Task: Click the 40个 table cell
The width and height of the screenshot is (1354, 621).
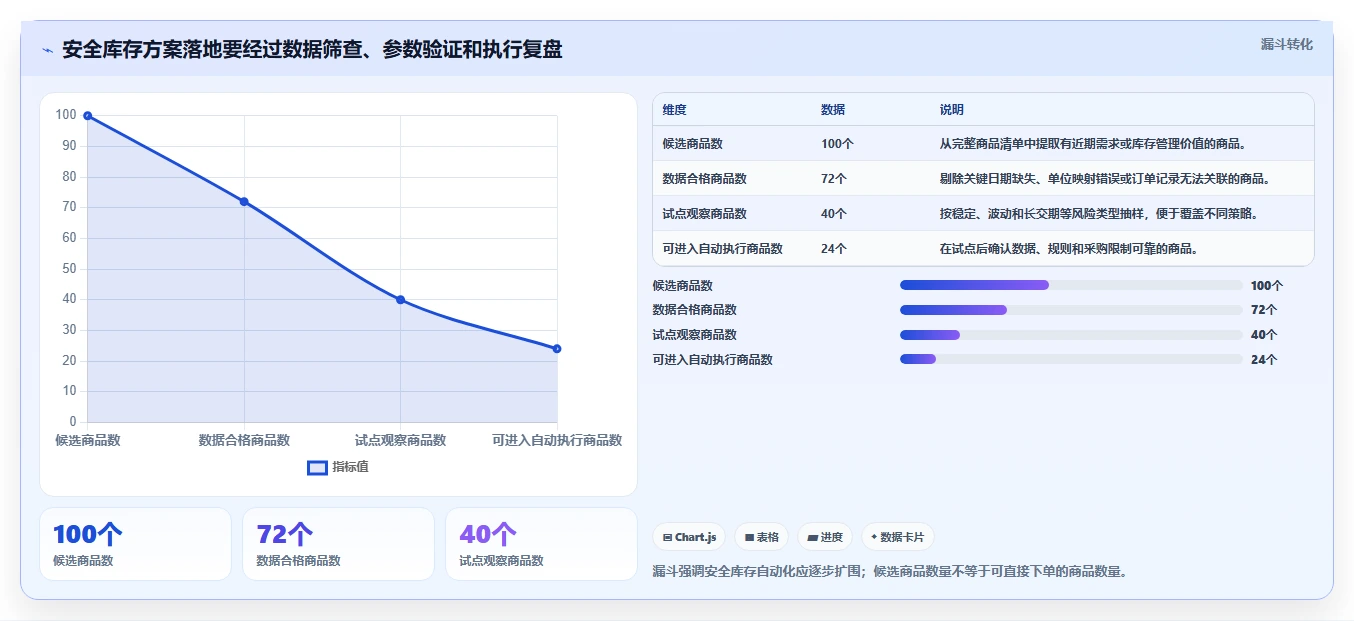Action: click(834, 214)
